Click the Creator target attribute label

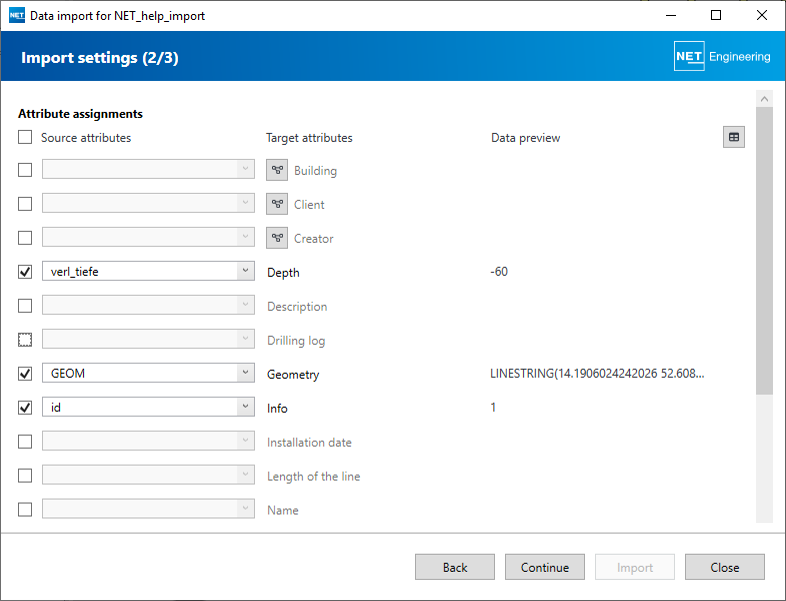pos(313,239)
